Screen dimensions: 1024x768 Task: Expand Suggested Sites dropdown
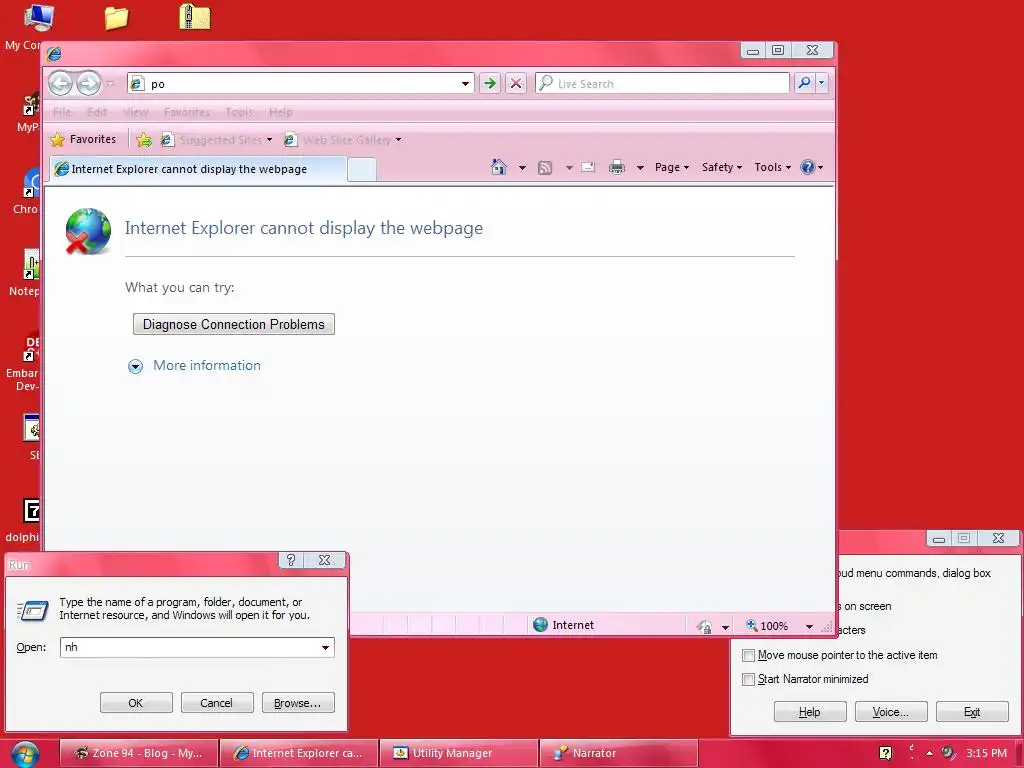tap(269, 140)
